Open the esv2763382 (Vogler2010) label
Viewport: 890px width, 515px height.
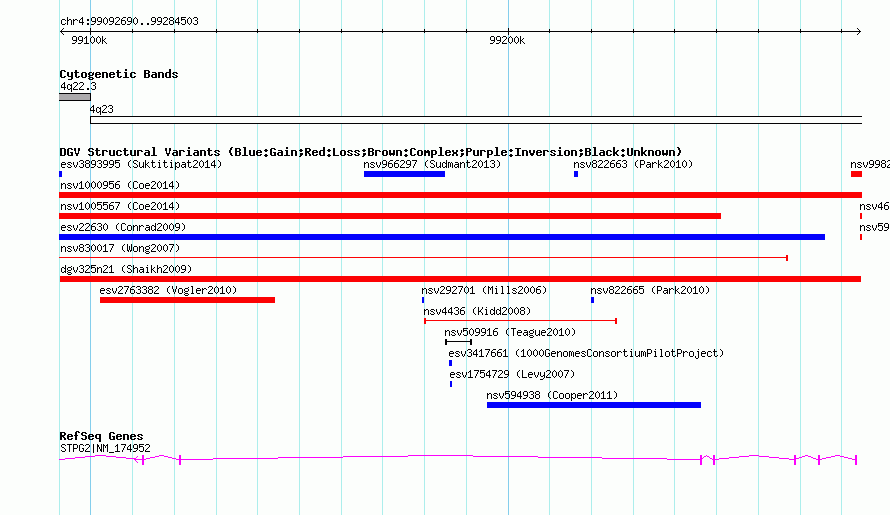click(x=168, y=290)
